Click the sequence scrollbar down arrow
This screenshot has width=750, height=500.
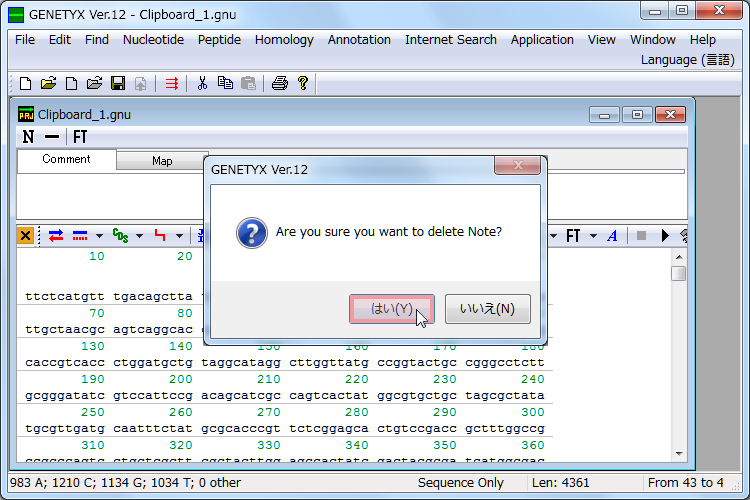point(679,454)
